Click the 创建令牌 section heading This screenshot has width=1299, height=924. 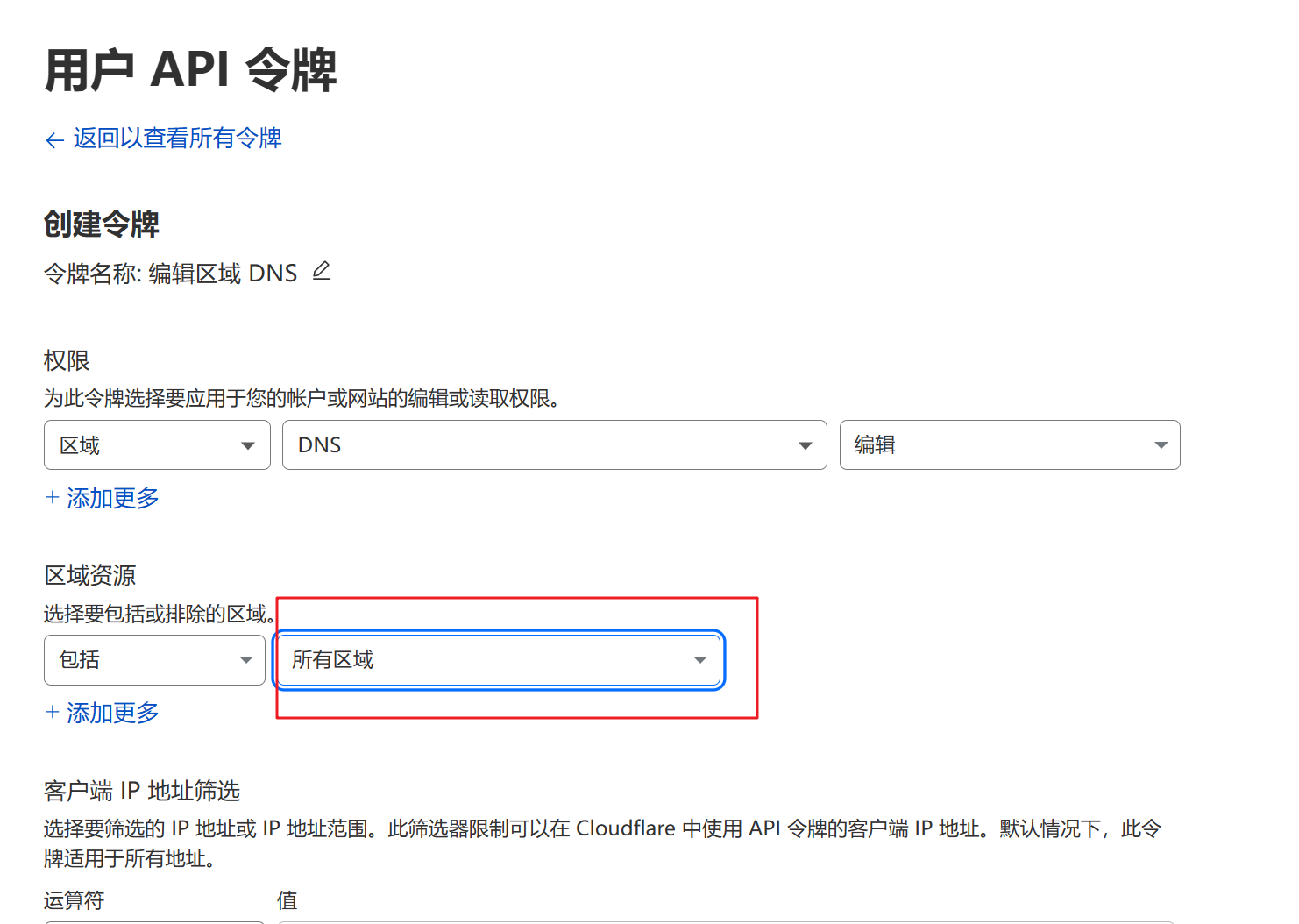pyautogui.click(x=102, y=224)
